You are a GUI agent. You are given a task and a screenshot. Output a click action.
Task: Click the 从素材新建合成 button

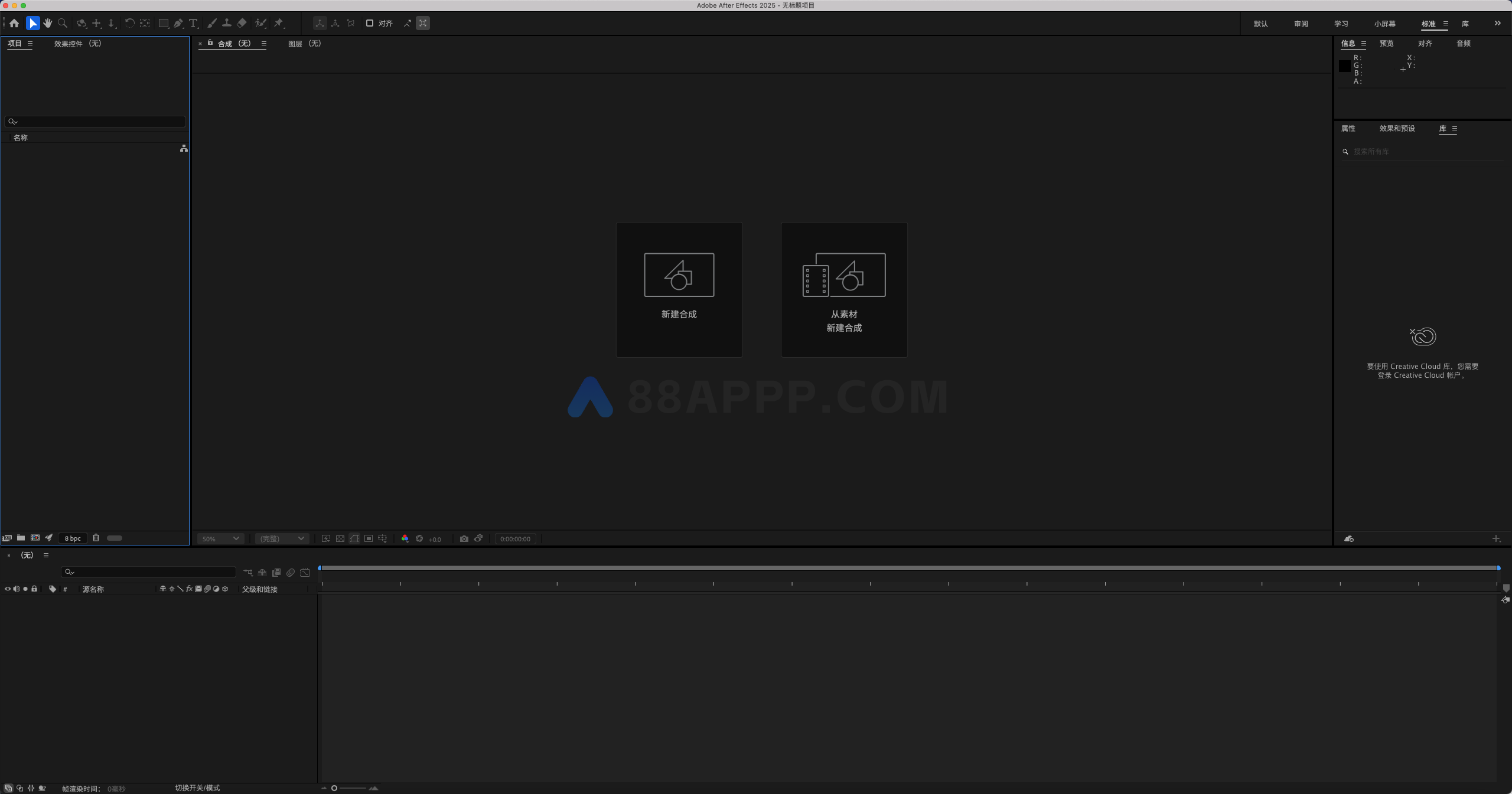[x=844, y=290]
